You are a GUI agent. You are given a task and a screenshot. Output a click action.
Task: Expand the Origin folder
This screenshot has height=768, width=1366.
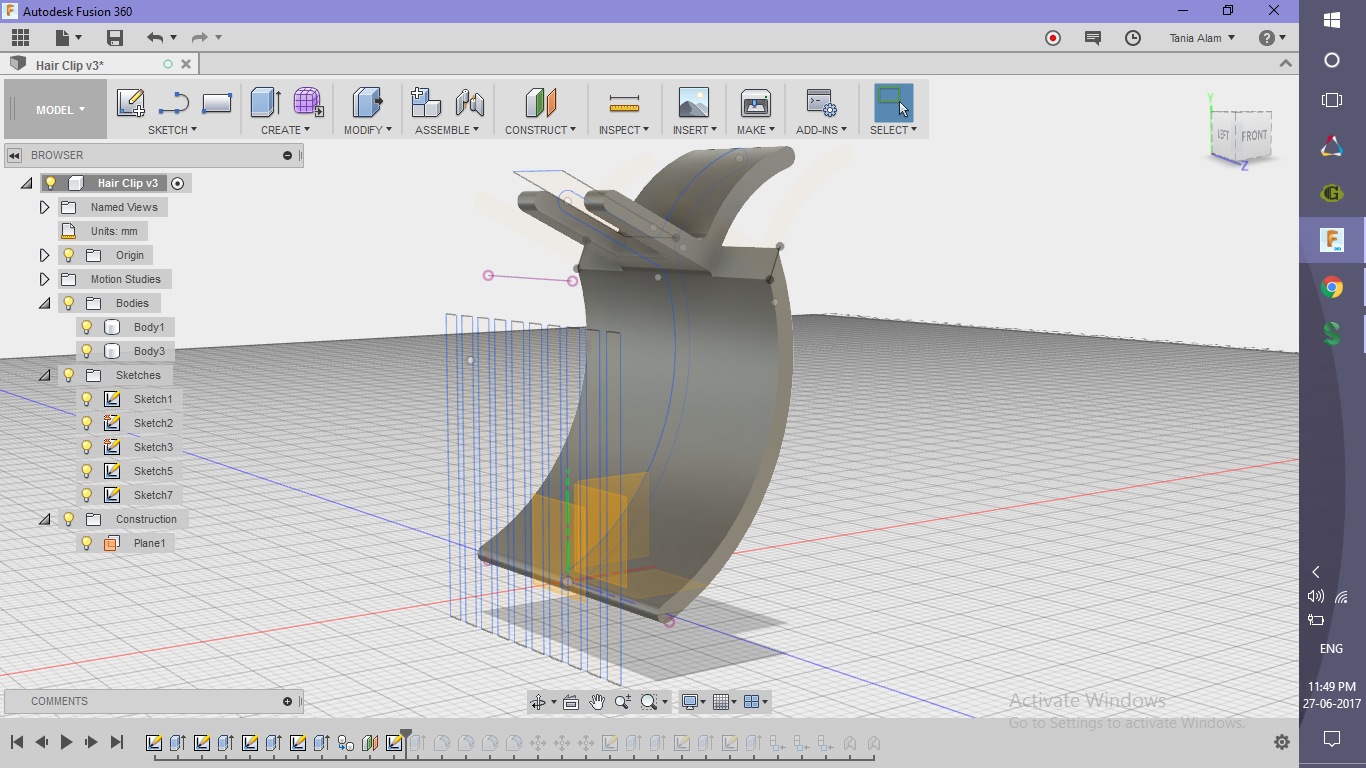[44, 255]
